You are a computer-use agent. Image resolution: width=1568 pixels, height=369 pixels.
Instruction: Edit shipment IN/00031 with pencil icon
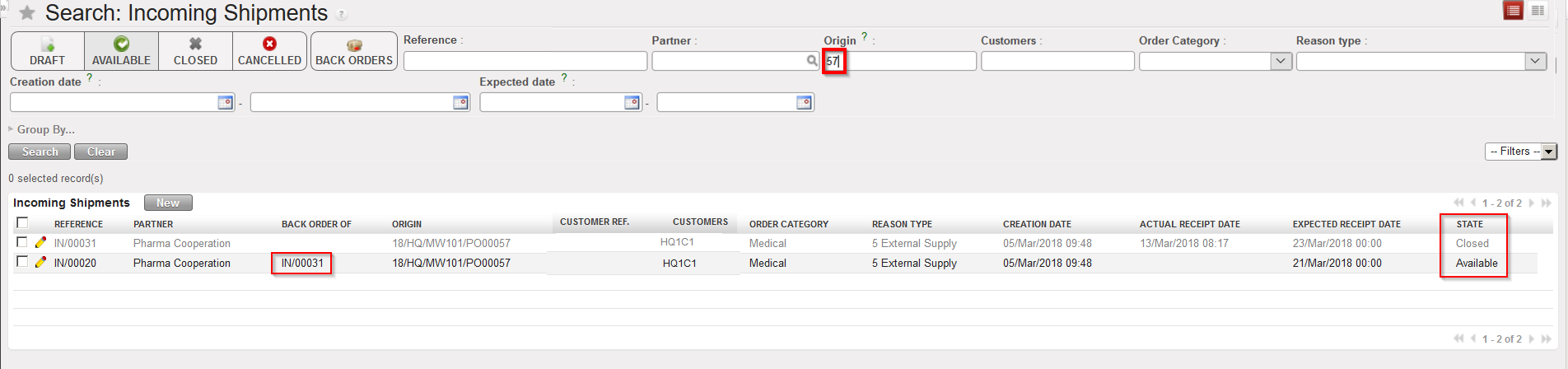coord(40,243)
